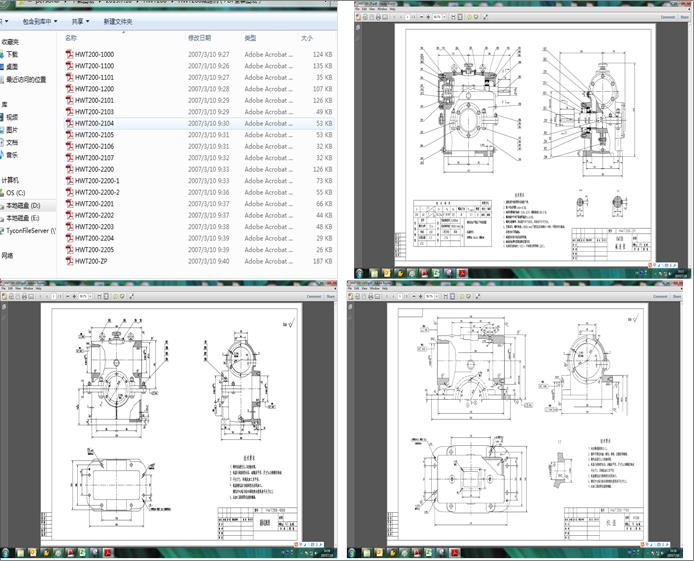Select 本地磁盘 (D:) in the sidebar
Viewport: 694px width, 561px height.
tap(23, 205)
